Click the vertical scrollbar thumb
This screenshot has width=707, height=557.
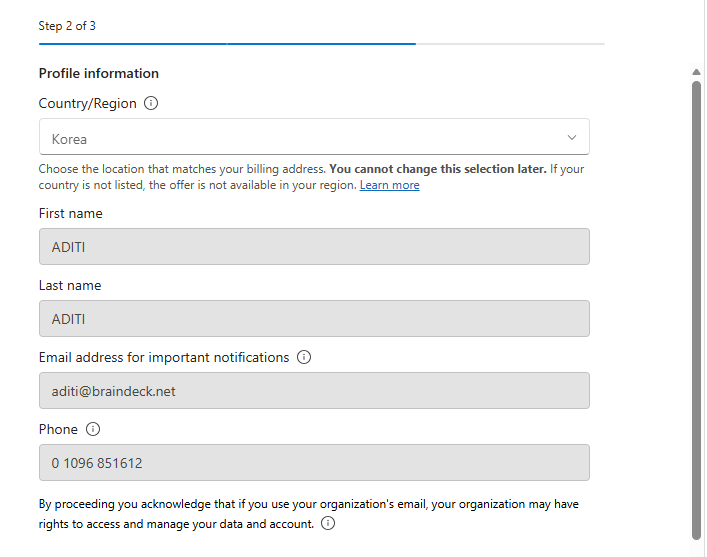[x=697, y=310]
